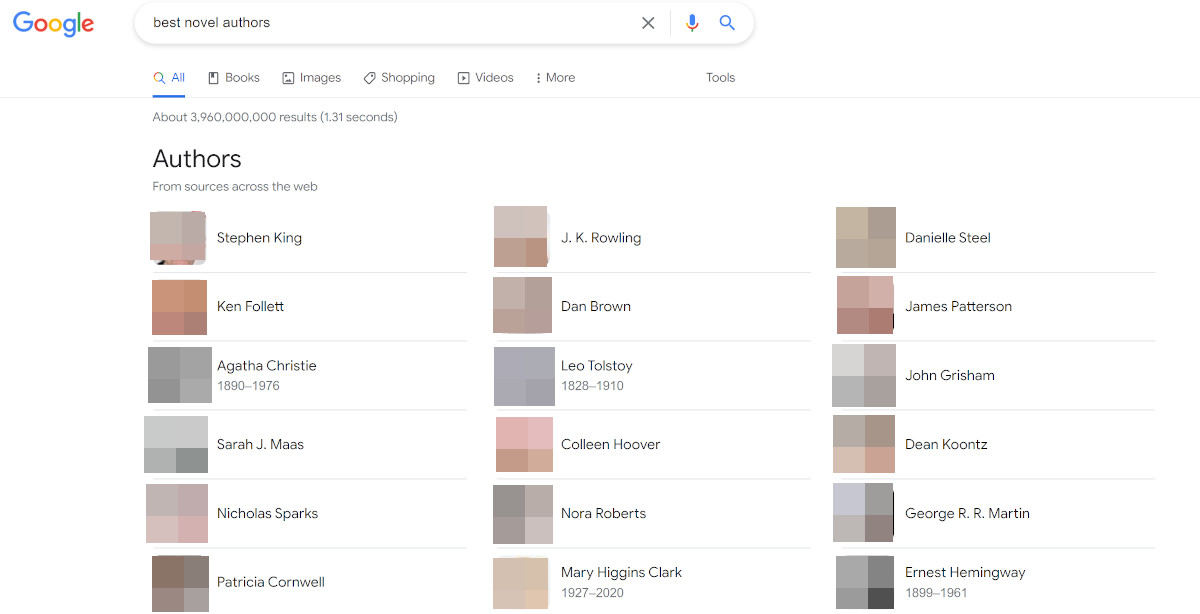Click the microphone icon for voice search
Image resolution: width=1200 pixels, height=614 pixels.
[691, 22]
